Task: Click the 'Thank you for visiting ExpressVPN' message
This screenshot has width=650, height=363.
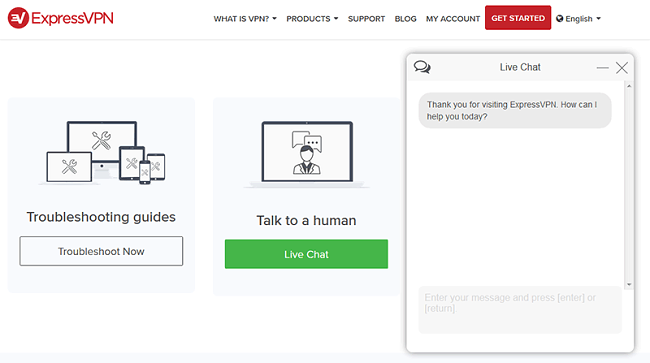Action: (515, 110)
